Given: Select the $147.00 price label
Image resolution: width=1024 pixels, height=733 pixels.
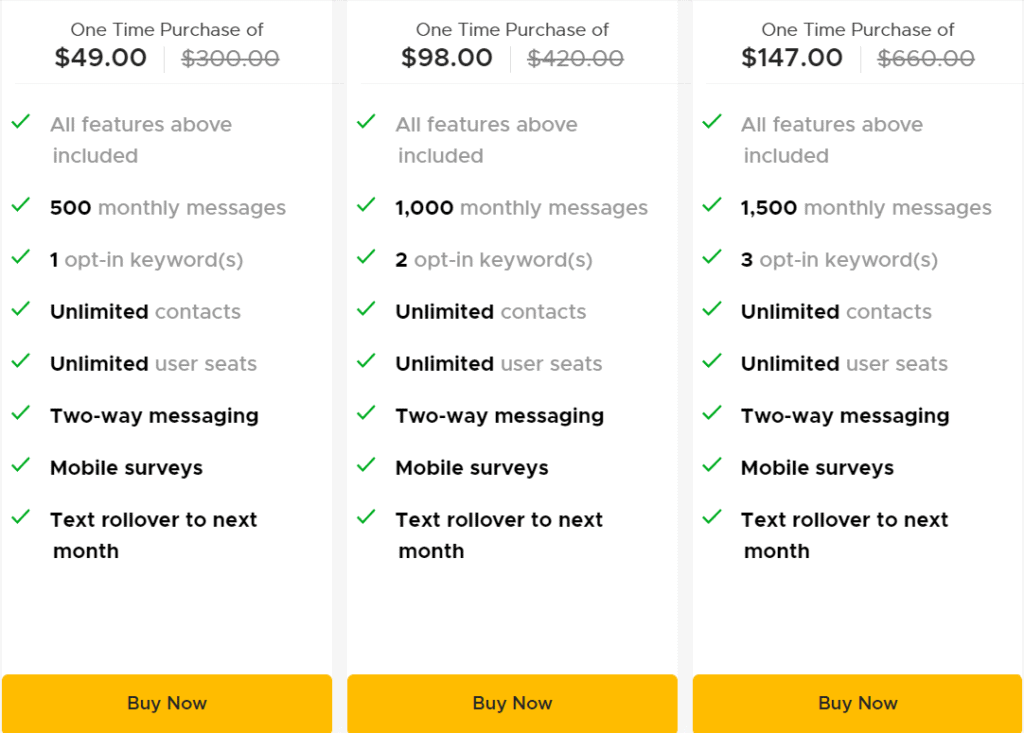Looking at the screenshot, I should click(x=792, y=58).
